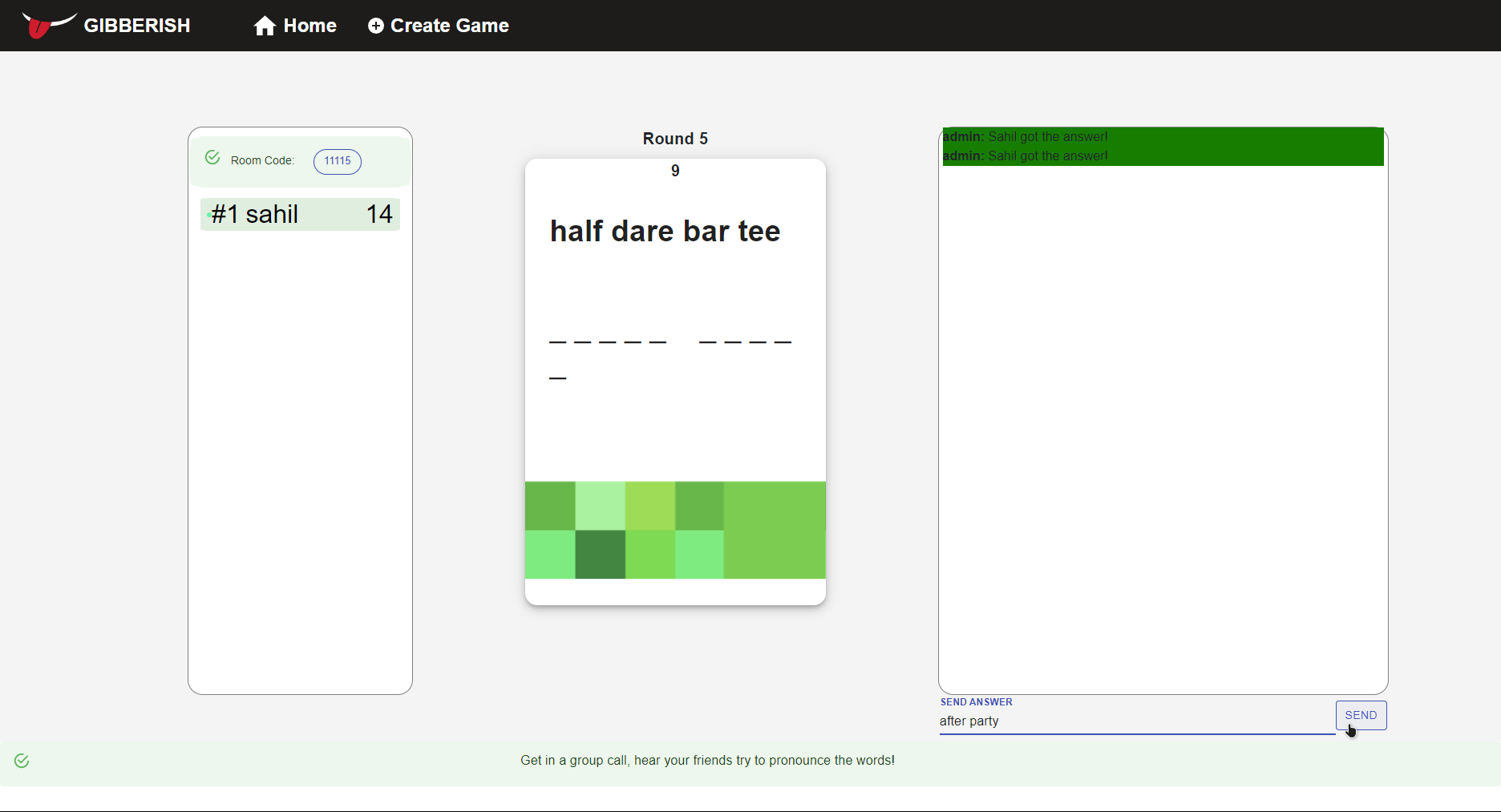Click the countdown timer showing 9
The height and width of the screenshot is (812, 1501).
[674, 170]
